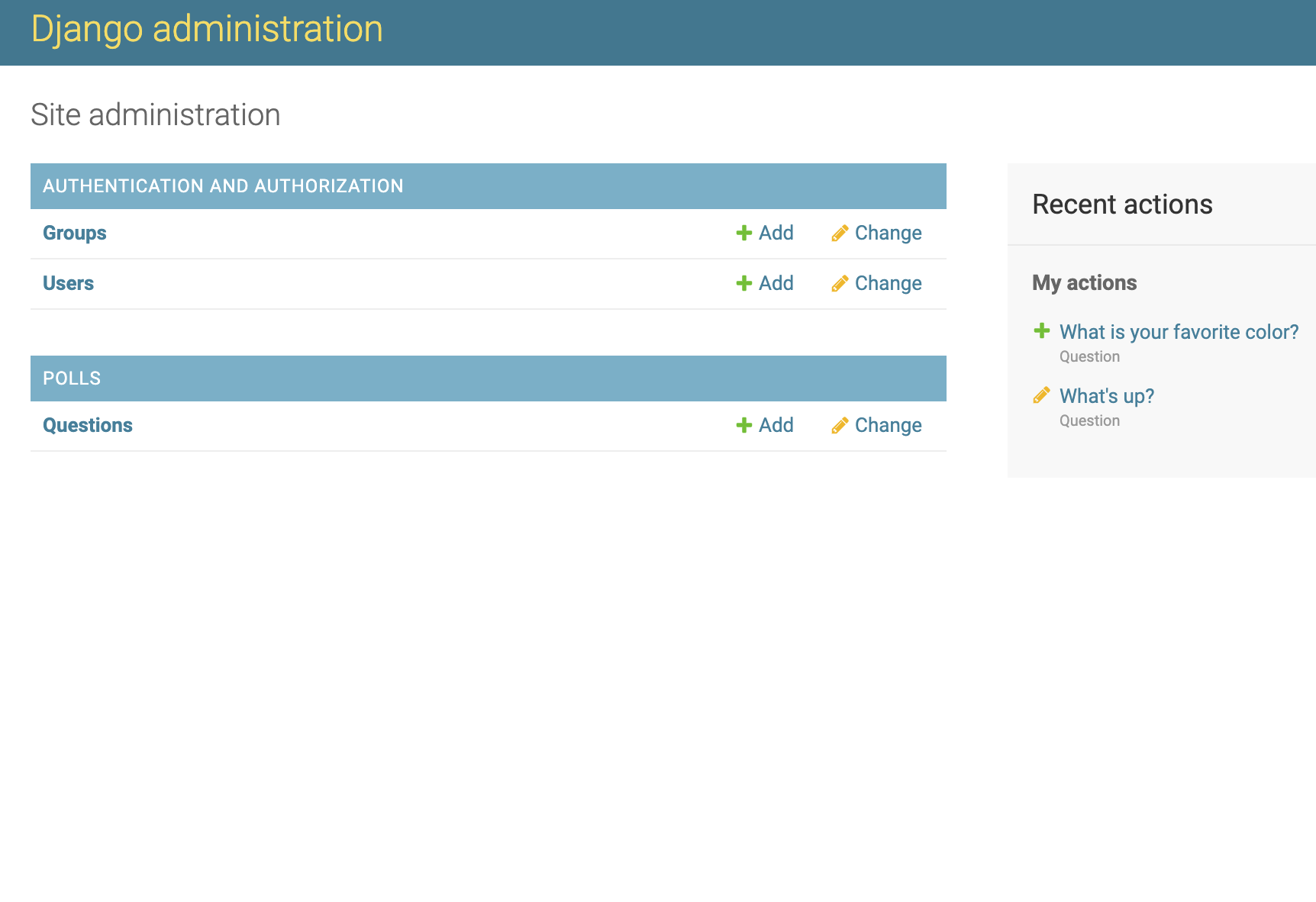Open the Groups model list
This screenshot has width=1316, height=902.
(x=74, y=233)
